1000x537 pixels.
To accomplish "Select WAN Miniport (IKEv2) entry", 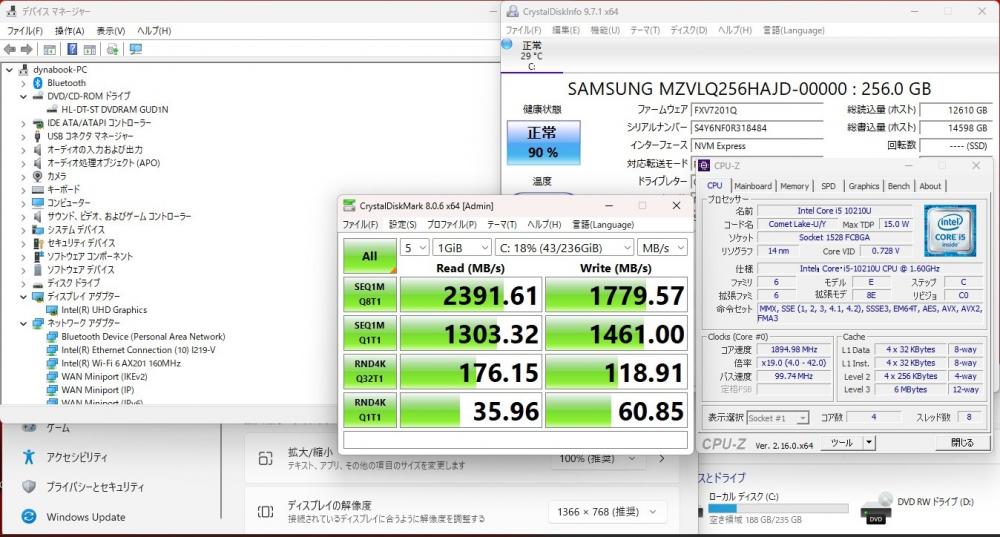I will coord(104,376).
